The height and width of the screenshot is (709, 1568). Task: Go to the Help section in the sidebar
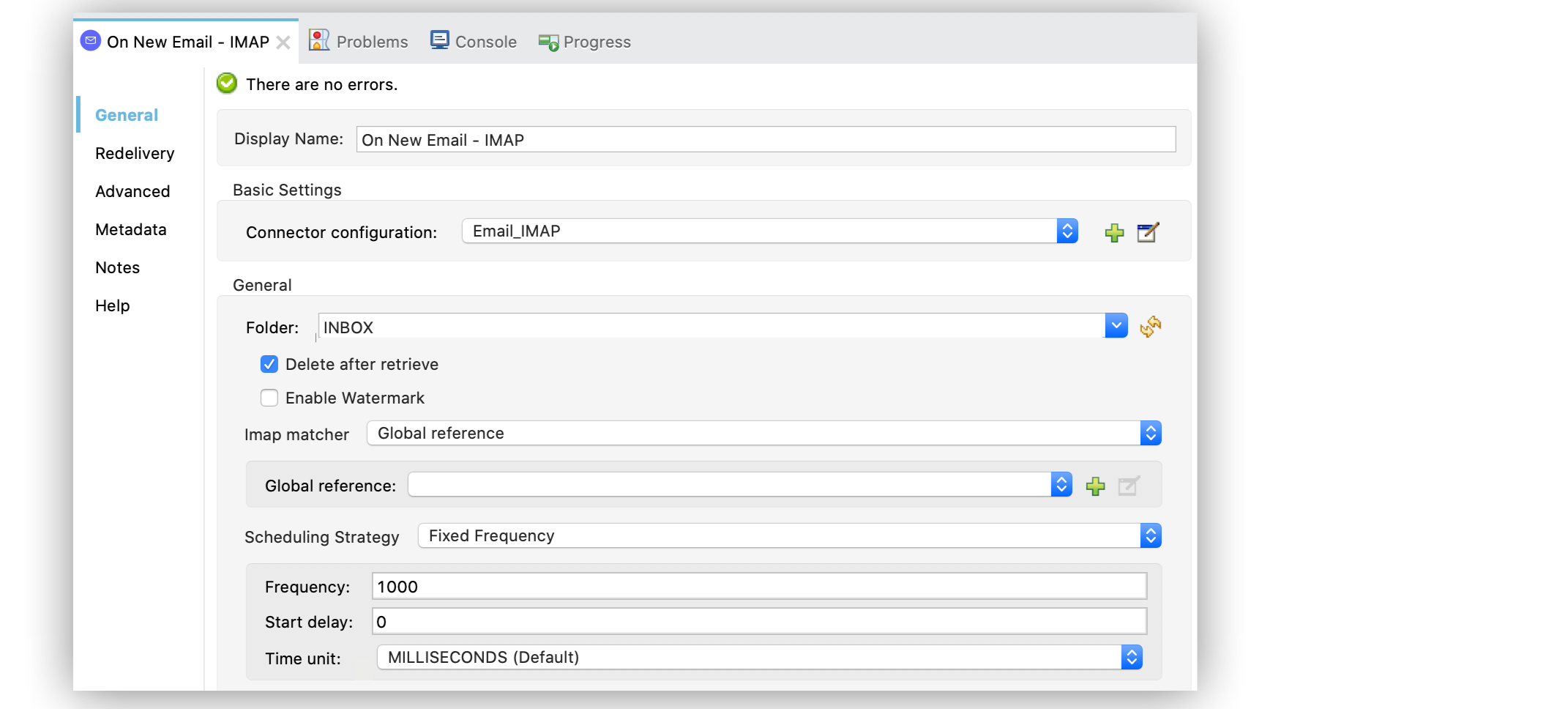112,305
